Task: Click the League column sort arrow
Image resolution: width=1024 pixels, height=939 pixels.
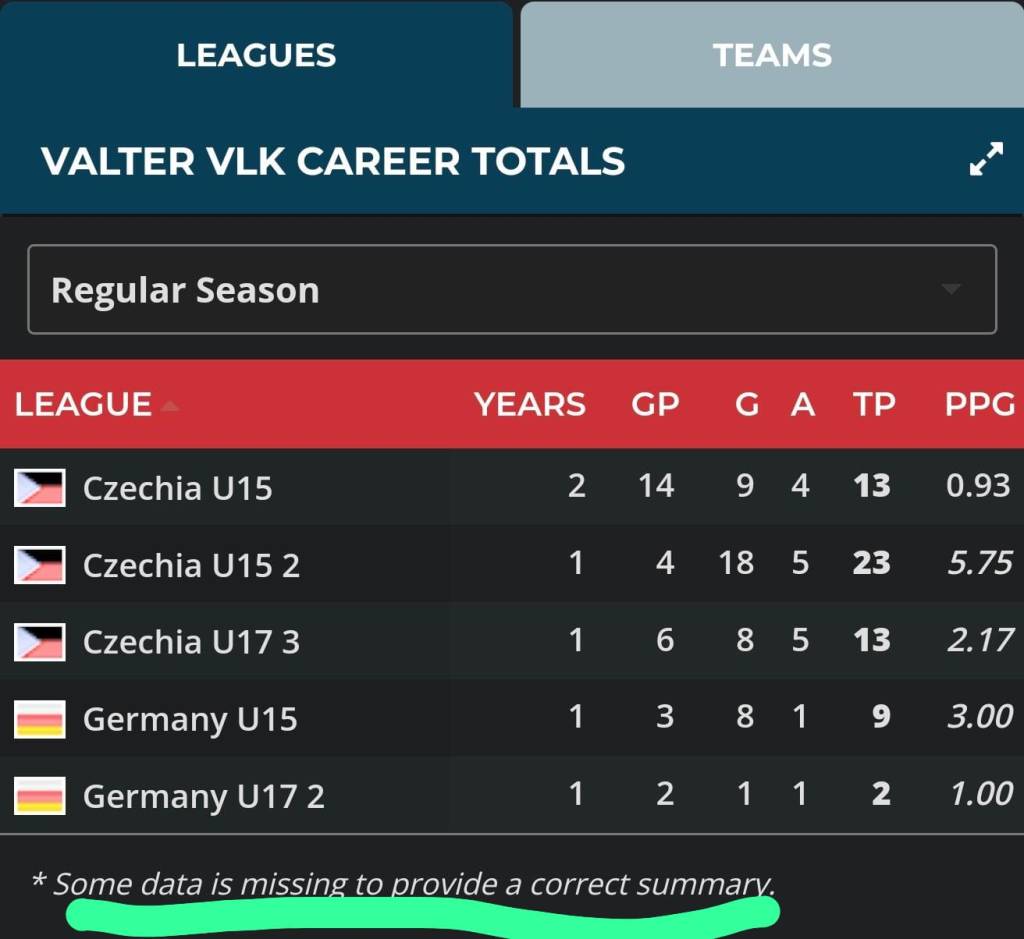Action: 170,405
